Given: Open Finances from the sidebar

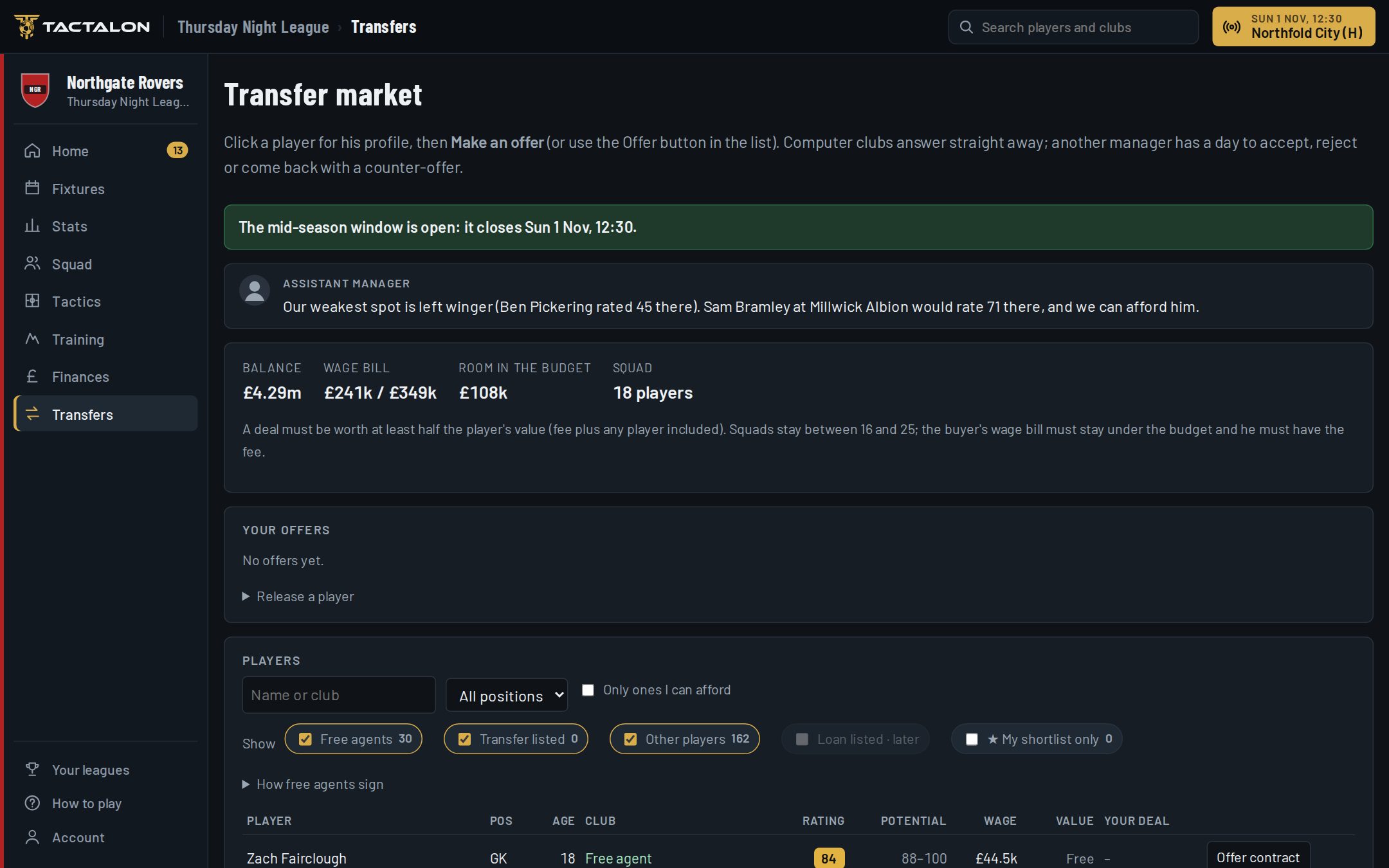Looking at the screenshot, I should (105, 377).
